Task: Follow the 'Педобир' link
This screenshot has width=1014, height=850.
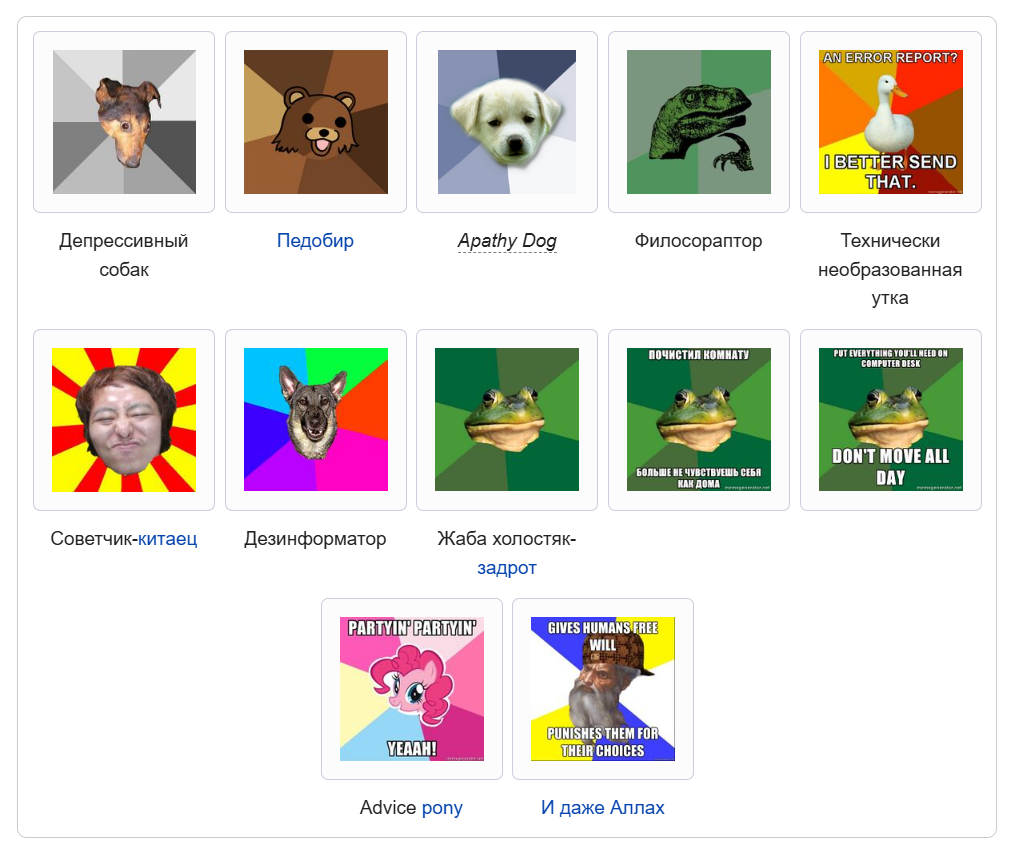Action: click(315, 241)
